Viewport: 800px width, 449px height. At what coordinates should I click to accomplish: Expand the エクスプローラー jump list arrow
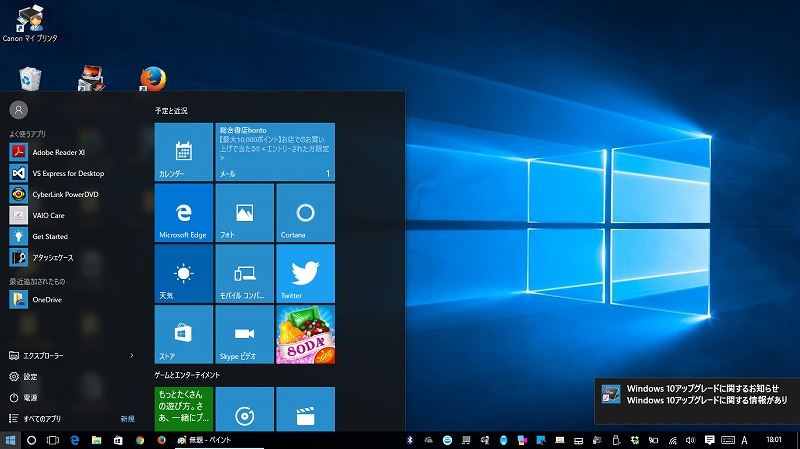click(x=132, y=355)
